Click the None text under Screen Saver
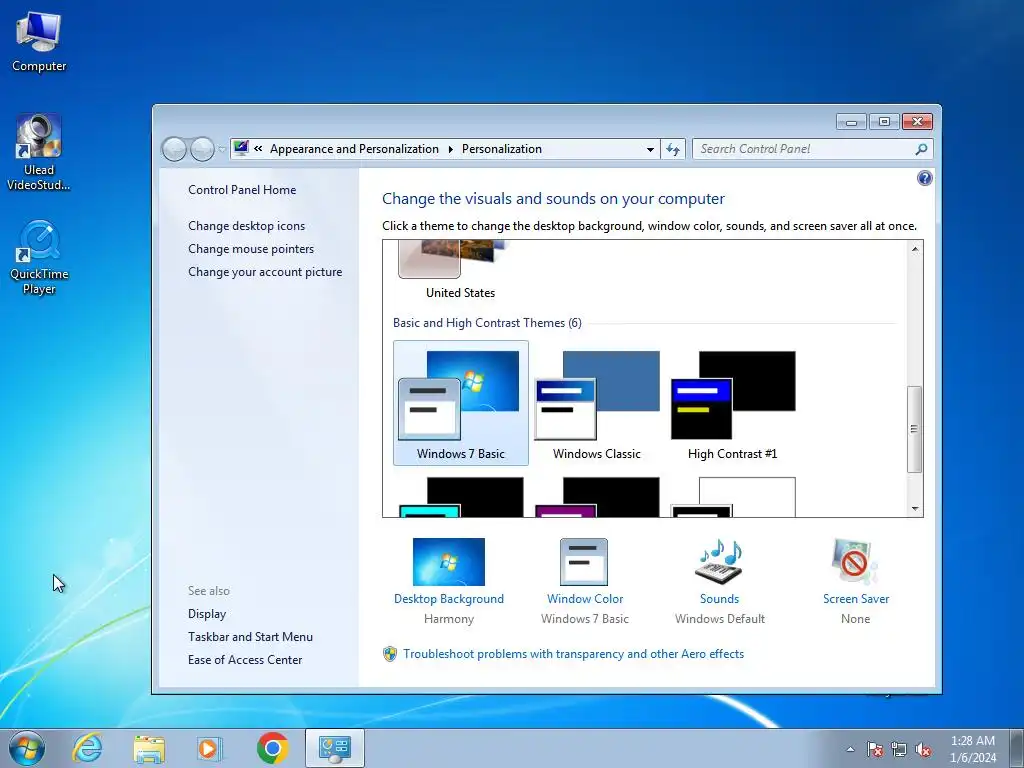Viewport: 1024px width, 768px height. pyautogui.click(x=856, y=618)
